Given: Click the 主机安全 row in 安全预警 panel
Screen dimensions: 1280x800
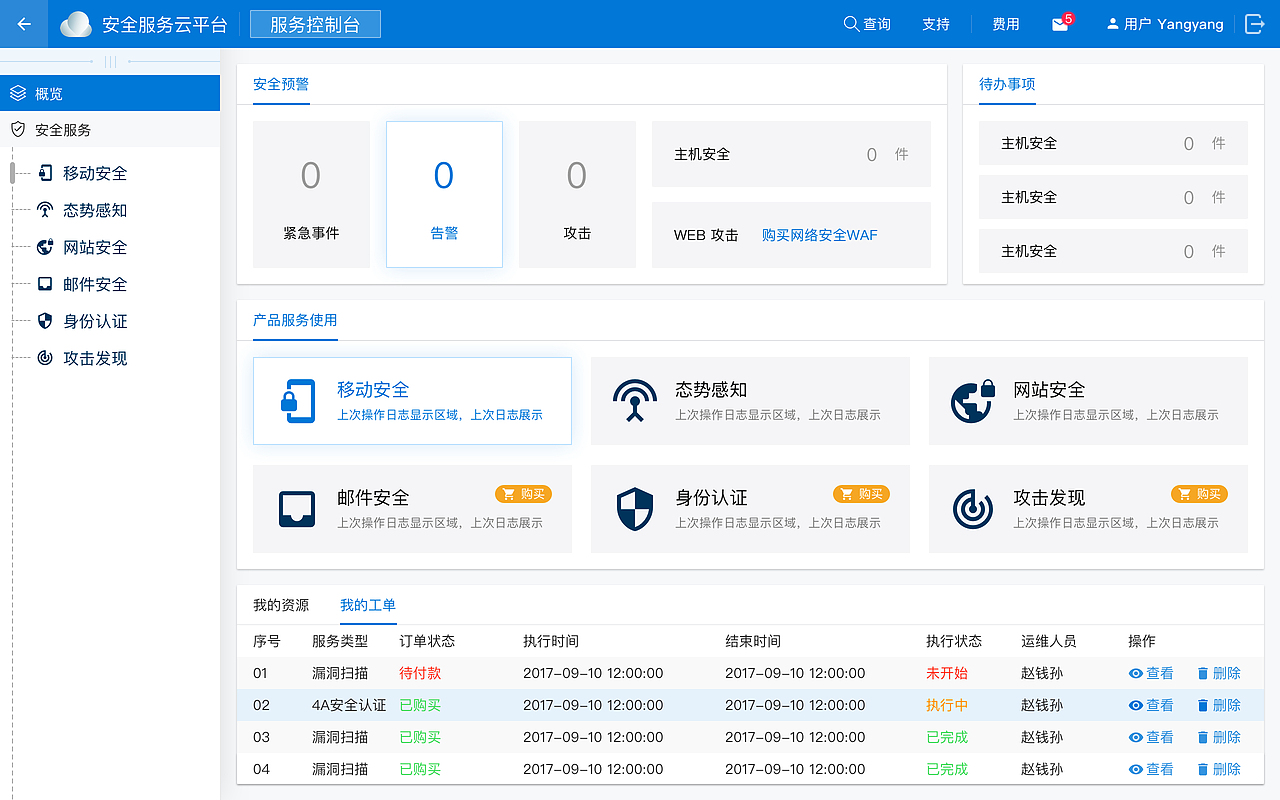Looking at the screenshot, I should click(791, 154).
